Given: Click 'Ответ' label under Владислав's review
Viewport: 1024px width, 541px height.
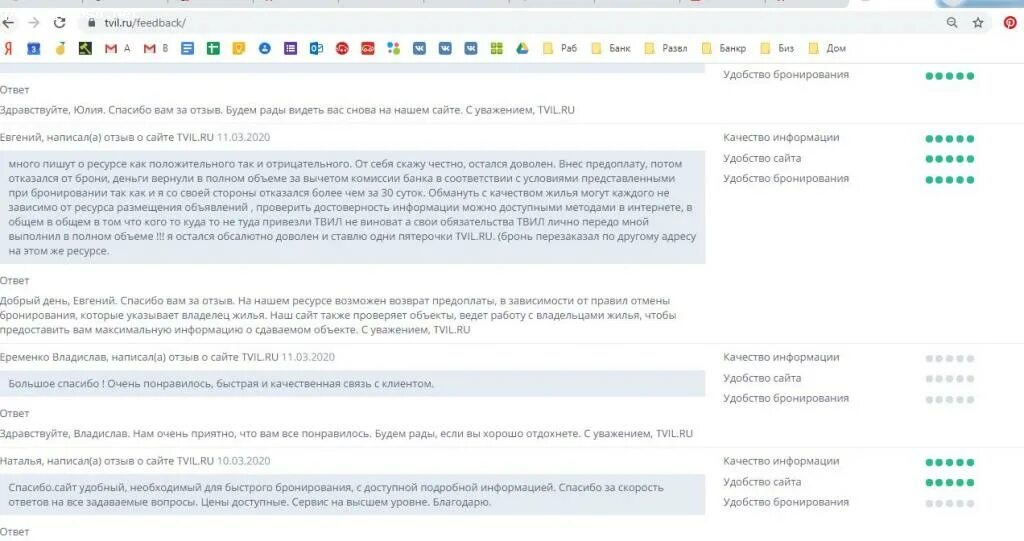Looking at the screenshot, I should [x=14, y=413].
